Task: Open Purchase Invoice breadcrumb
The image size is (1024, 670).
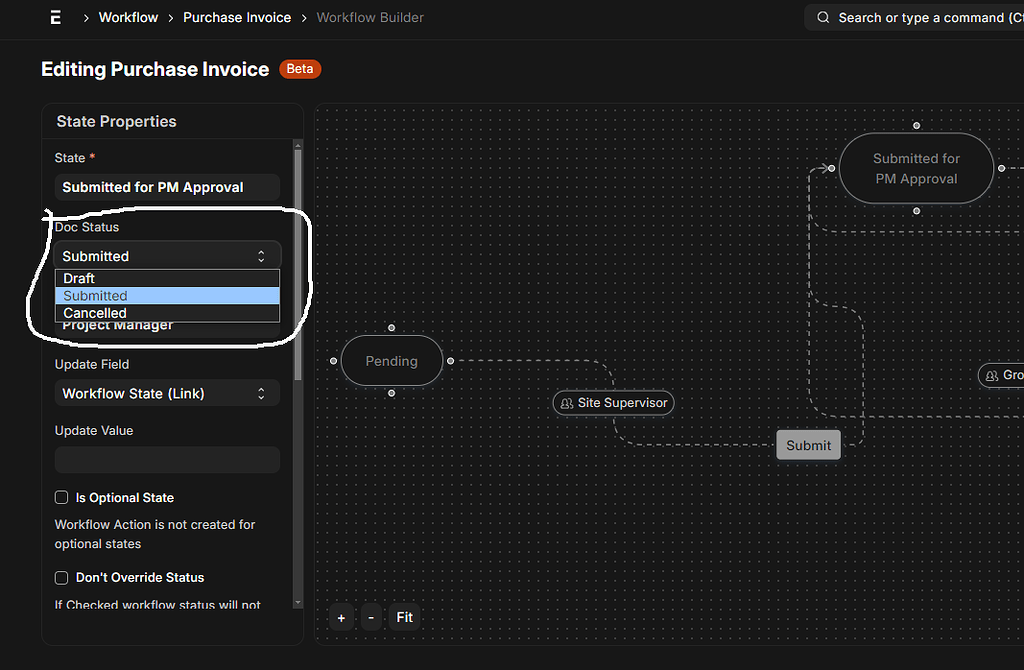Action: point(237,17)
